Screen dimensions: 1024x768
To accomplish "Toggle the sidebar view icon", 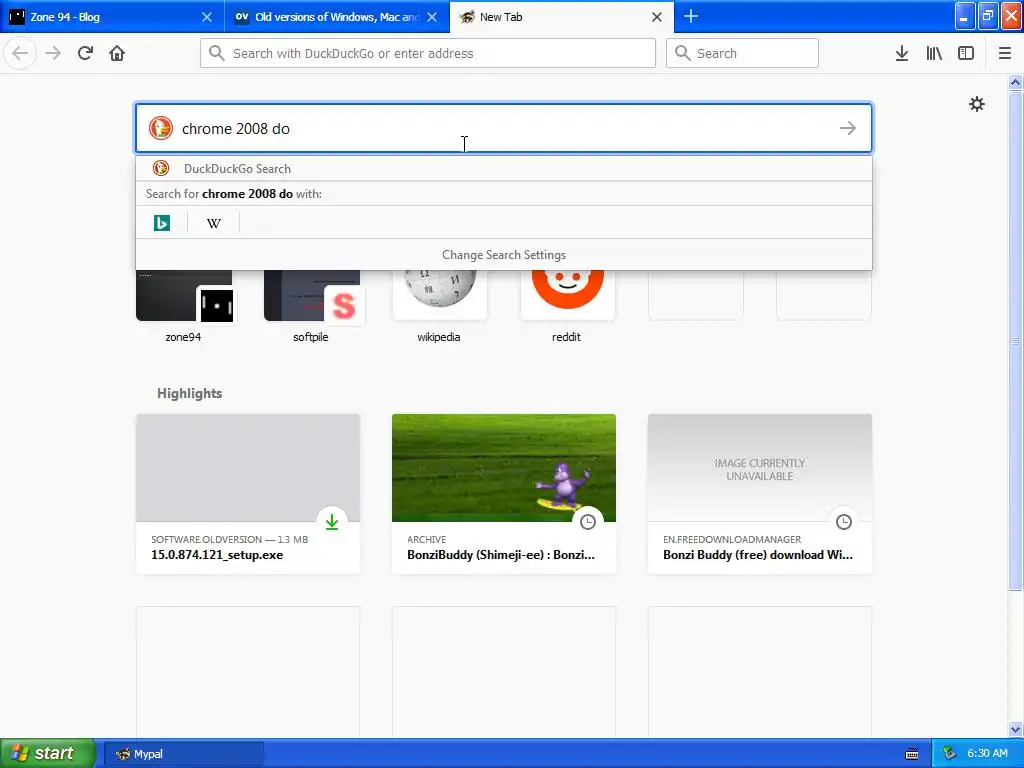I will pos(966,53).
